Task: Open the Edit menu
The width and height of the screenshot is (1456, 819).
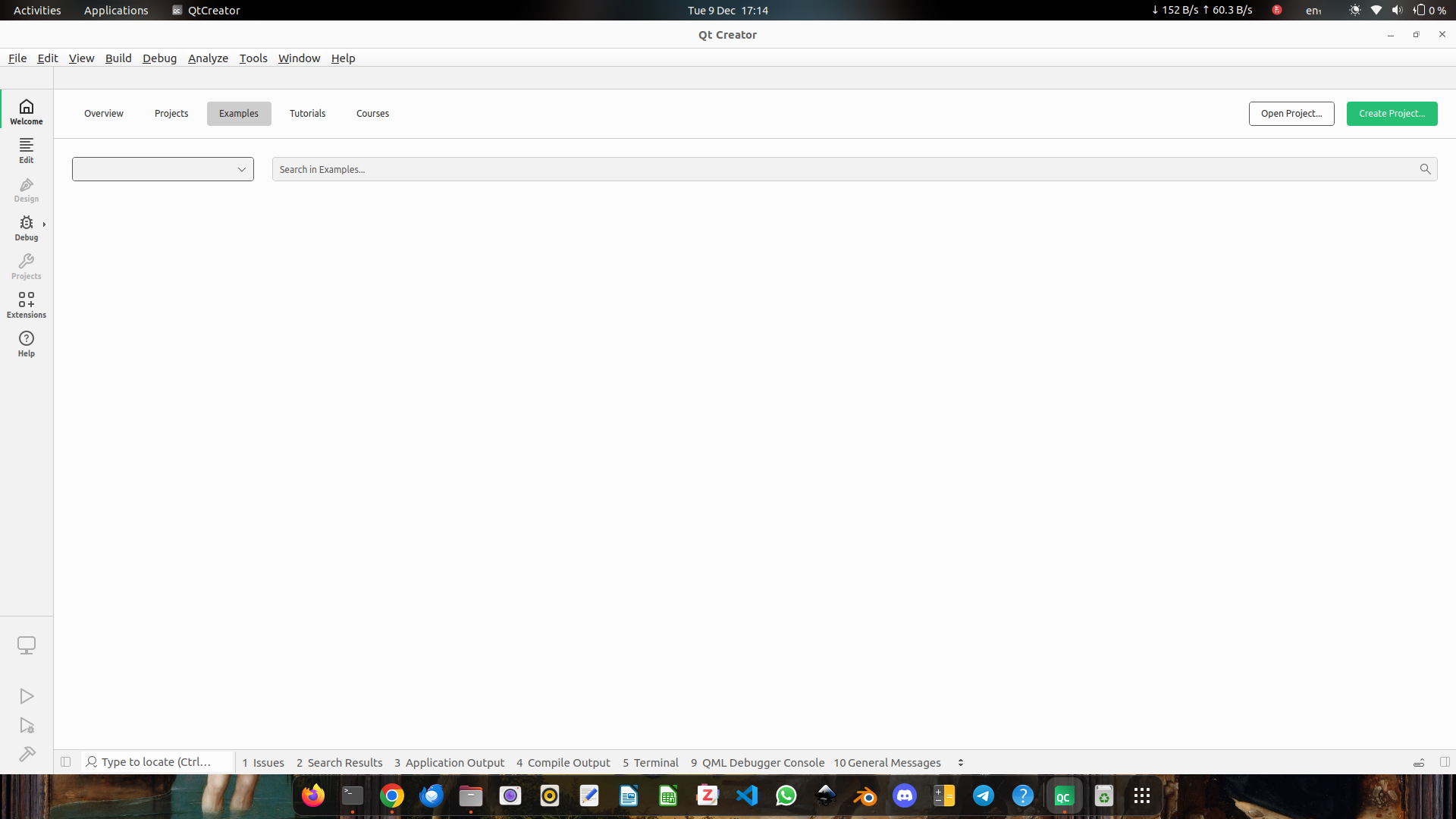Action: 48,58
